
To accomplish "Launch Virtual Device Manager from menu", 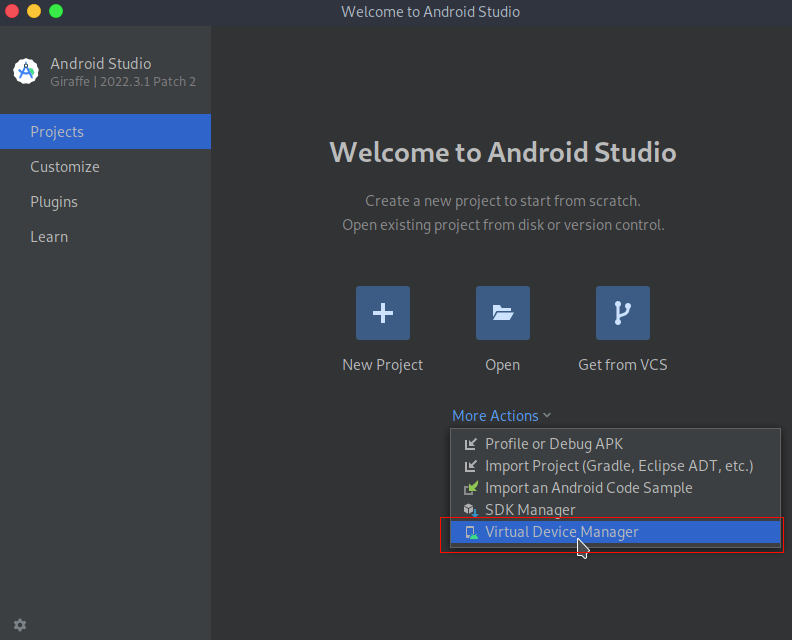I will tap(615, 532).
